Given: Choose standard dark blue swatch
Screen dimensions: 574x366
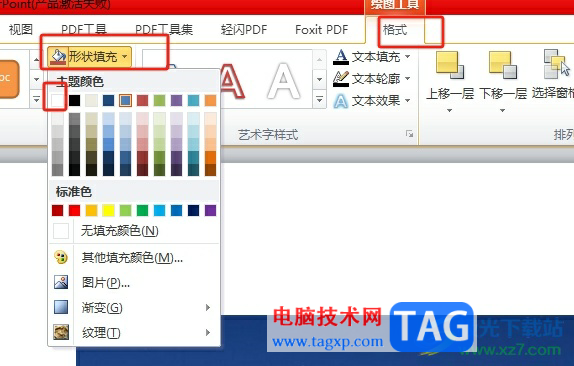Looking at the screenshot, I should [193, 210].
